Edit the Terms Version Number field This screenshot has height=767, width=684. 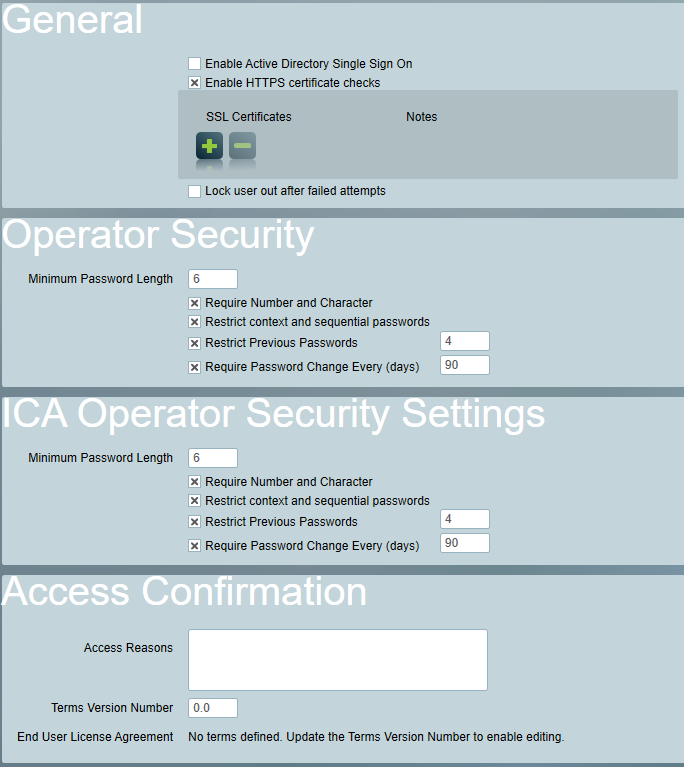[213, 708]
